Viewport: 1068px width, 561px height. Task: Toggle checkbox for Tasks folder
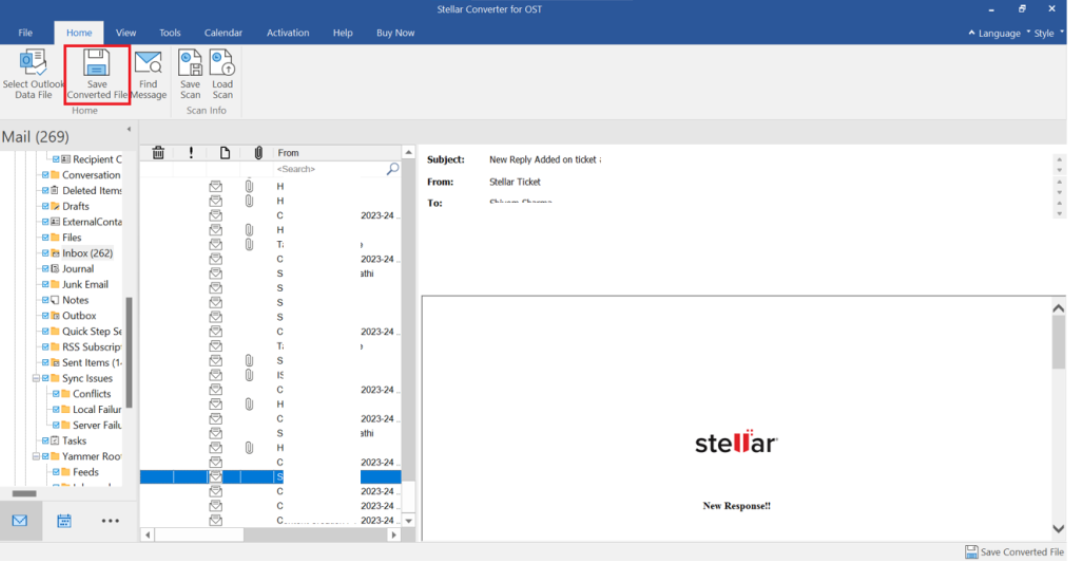pos(46,440)
